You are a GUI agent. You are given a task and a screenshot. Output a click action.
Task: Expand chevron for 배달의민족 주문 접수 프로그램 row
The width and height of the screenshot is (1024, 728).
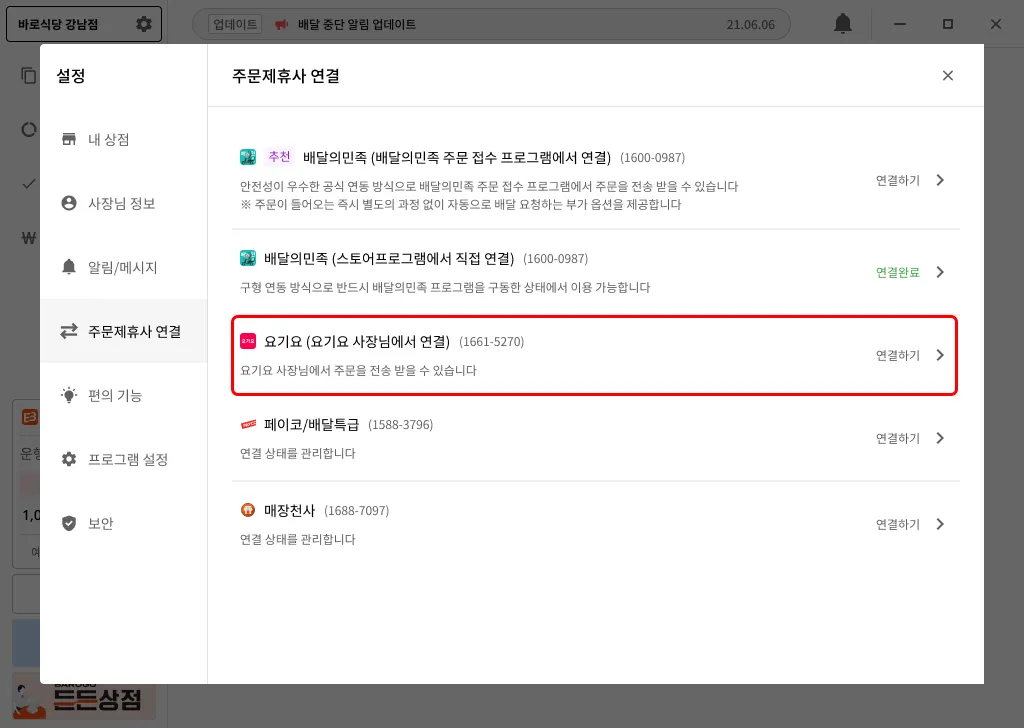[940, 180]
